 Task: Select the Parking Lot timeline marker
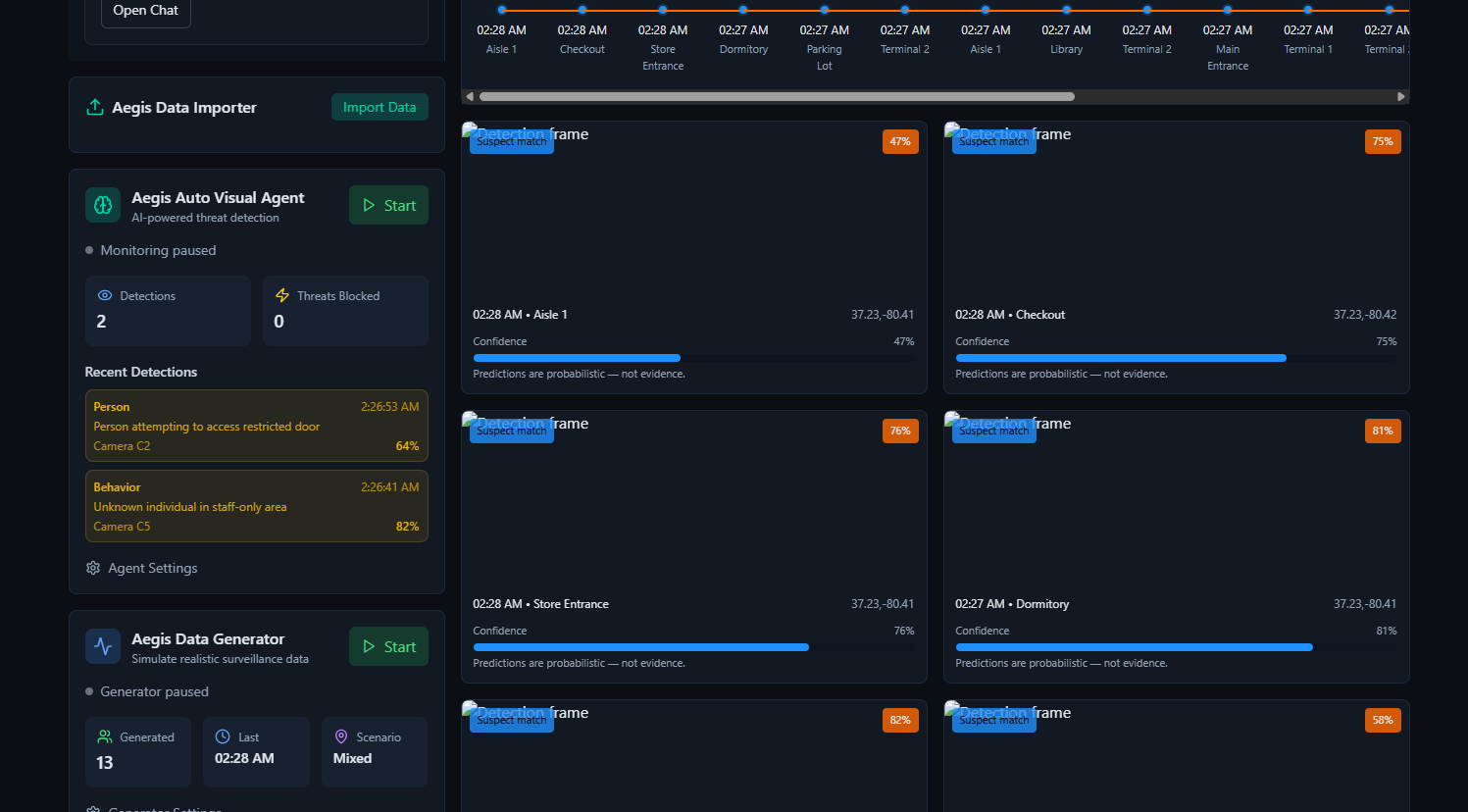(825, 10)
